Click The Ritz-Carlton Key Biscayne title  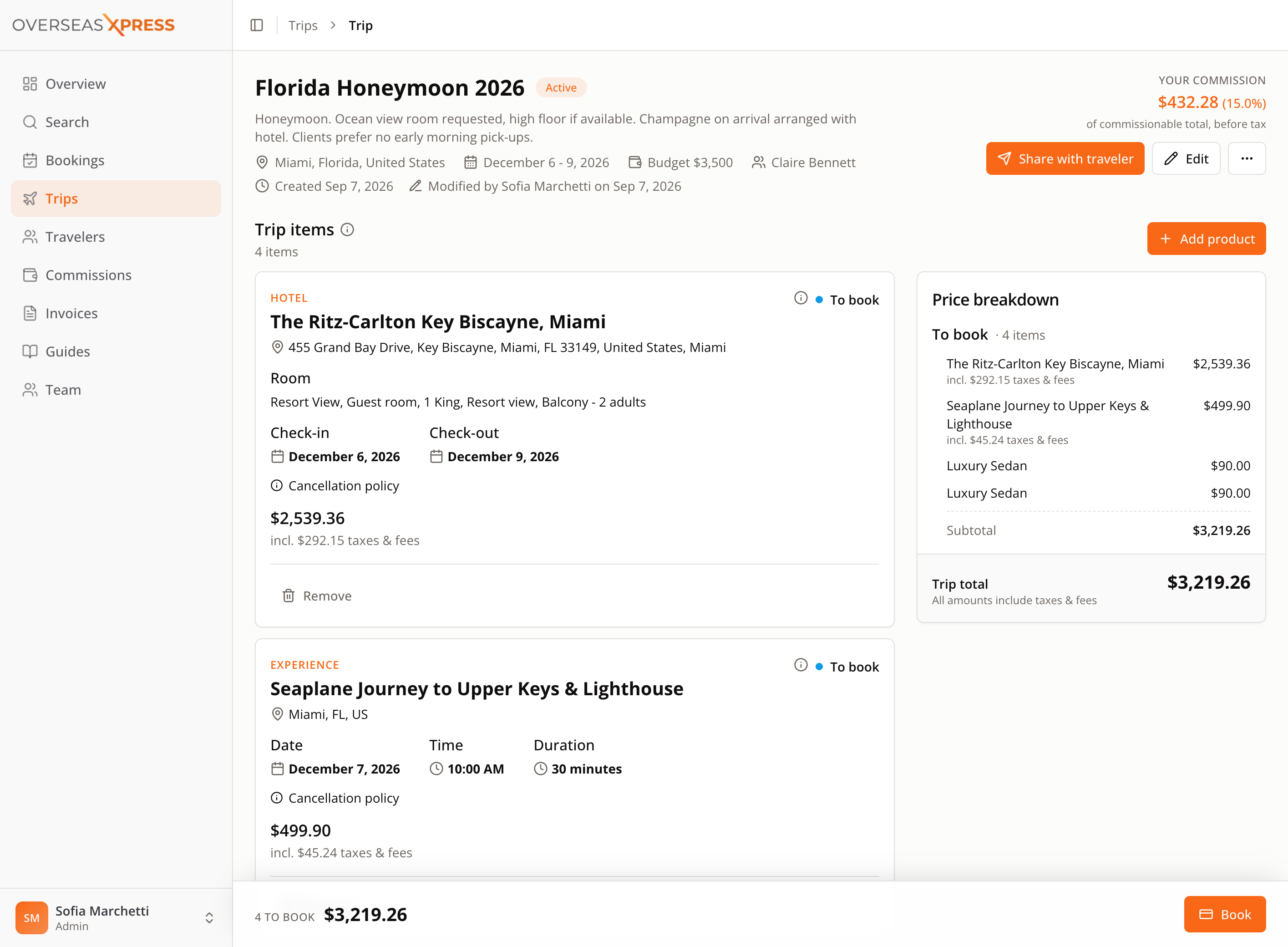click(438, 321)
